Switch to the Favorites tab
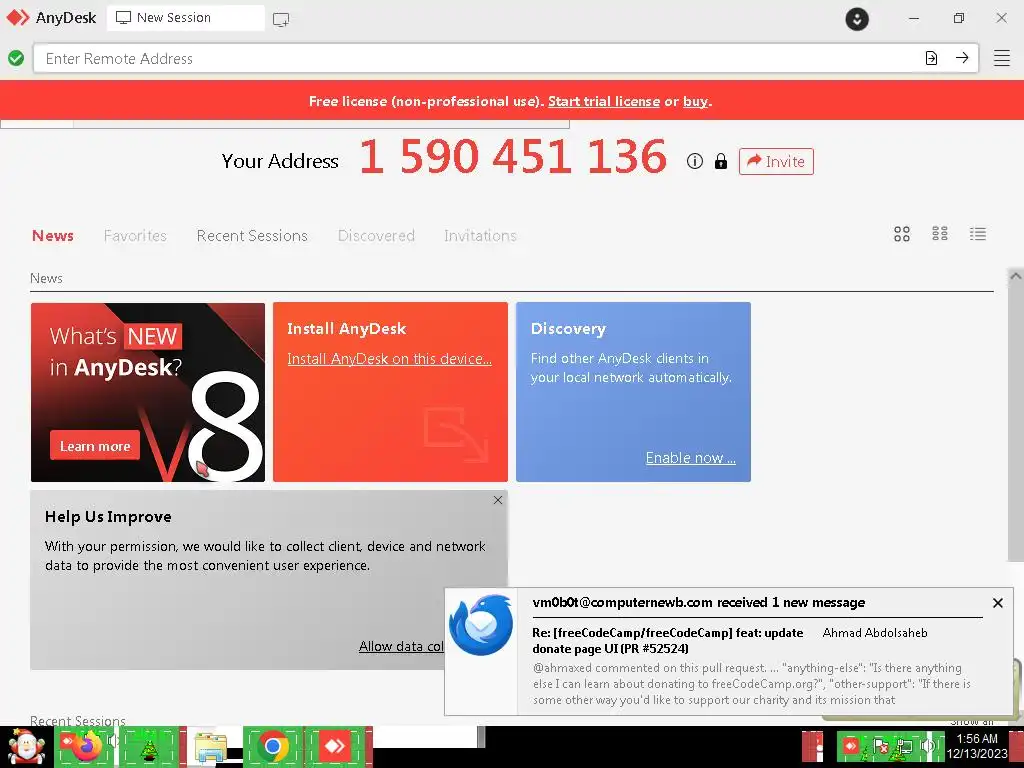1024x768 pixels. 135,236
